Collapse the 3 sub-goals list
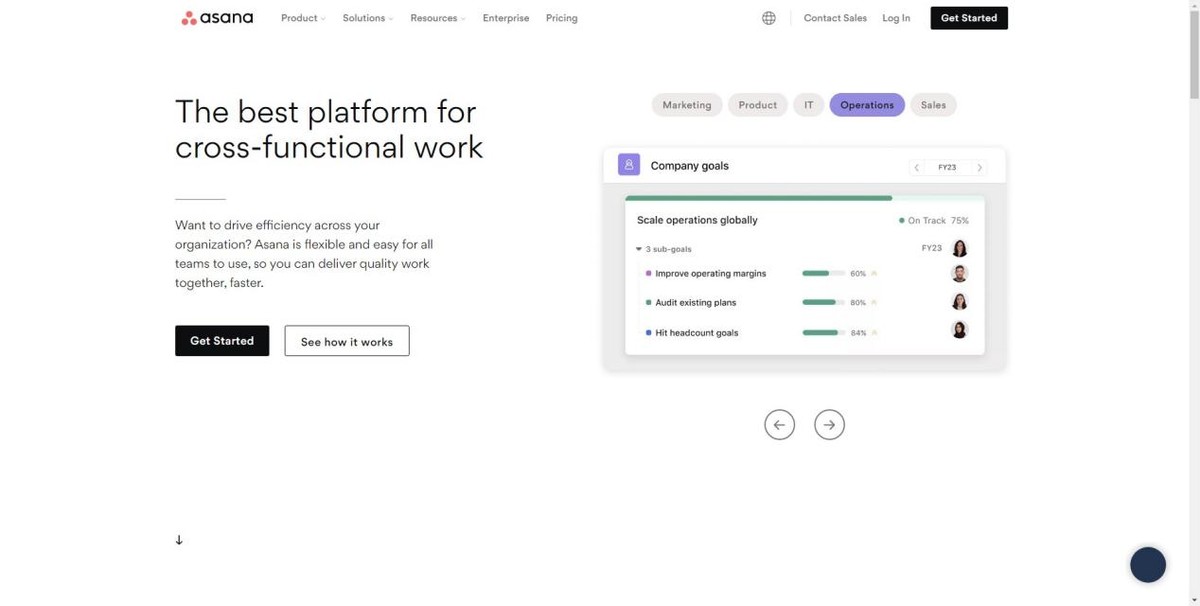Viewport: 1200px width, 606px height. 639,249
